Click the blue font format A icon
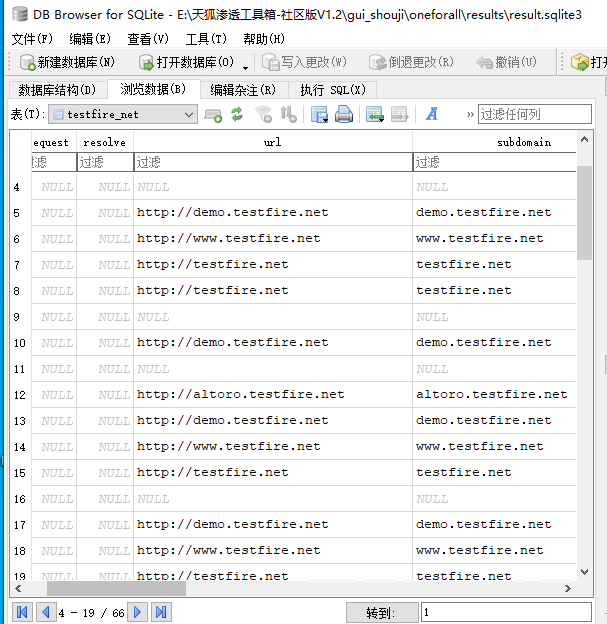 432,115
